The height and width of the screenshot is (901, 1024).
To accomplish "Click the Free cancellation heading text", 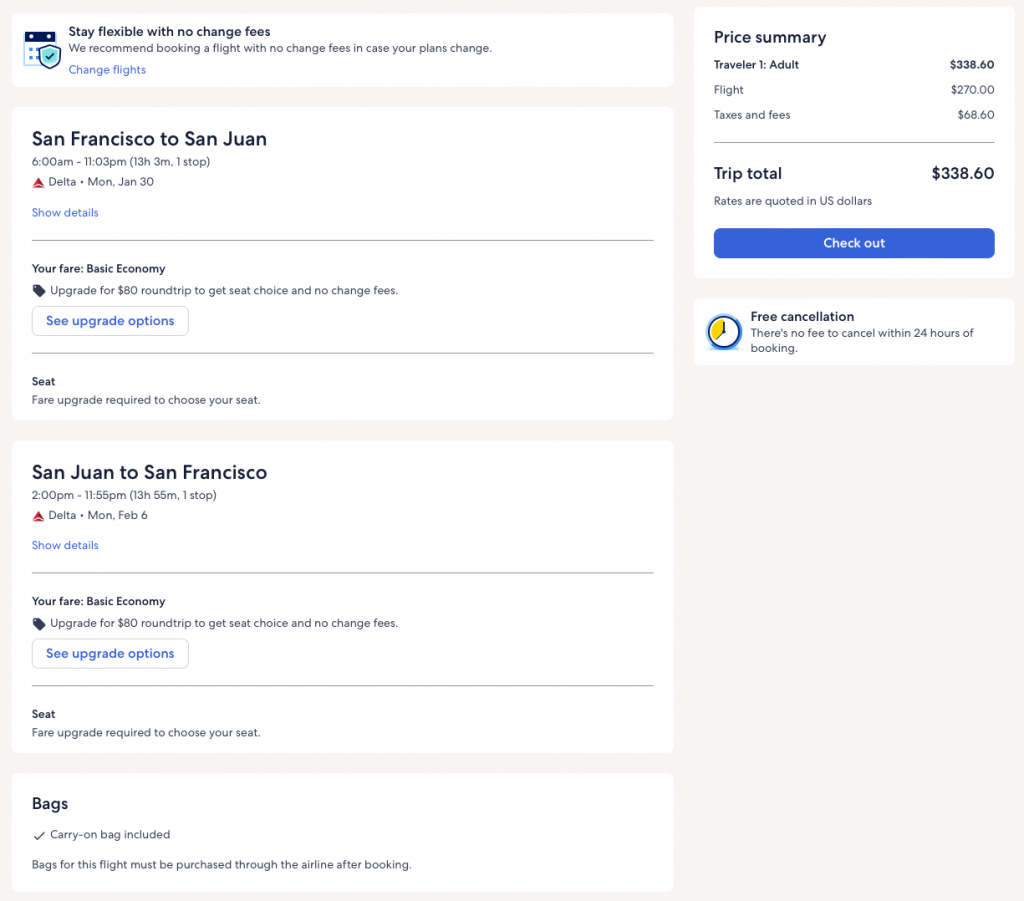I will [802, 317].
